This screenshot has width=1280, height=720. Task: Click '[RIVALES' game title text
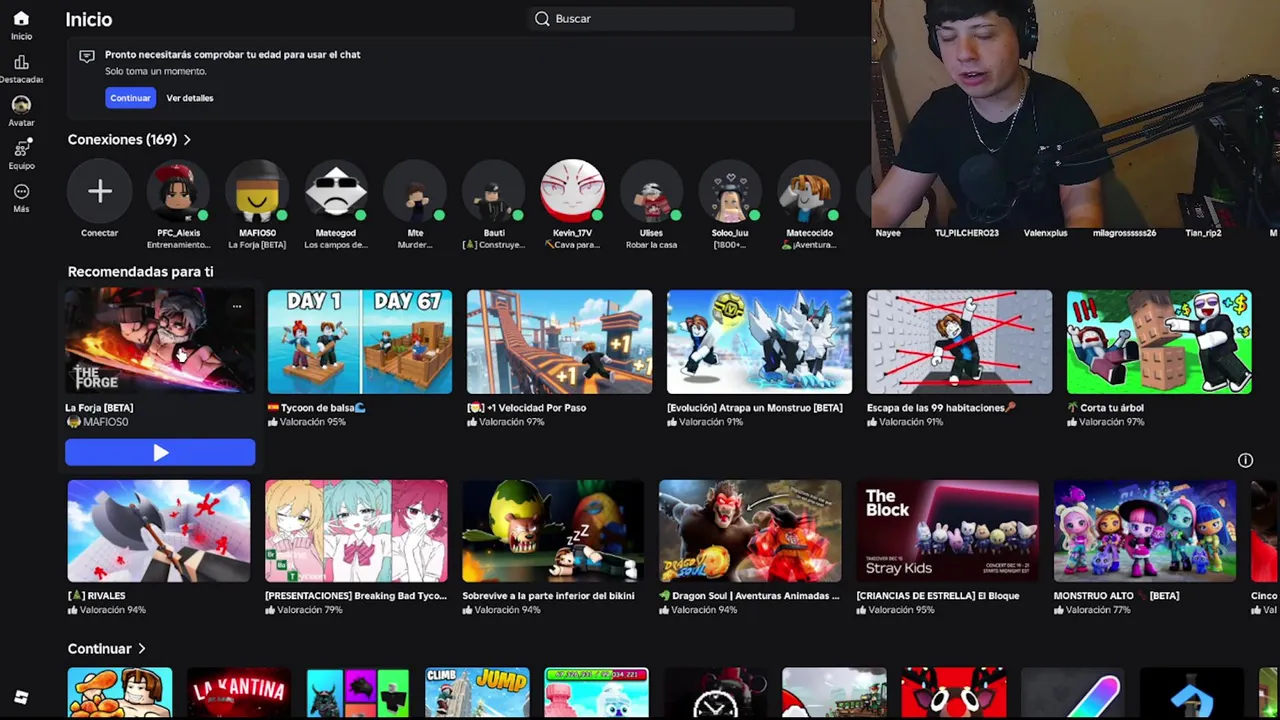tap(96, 596)
